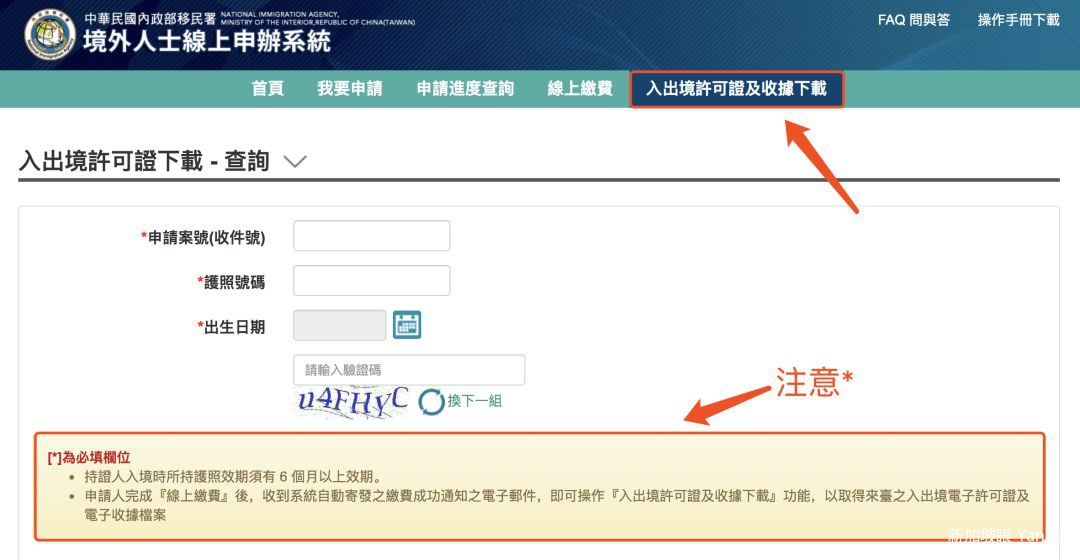
Task: Open 入出境許可證及收據下載 in the navigation bar
Action: point(736,89)
